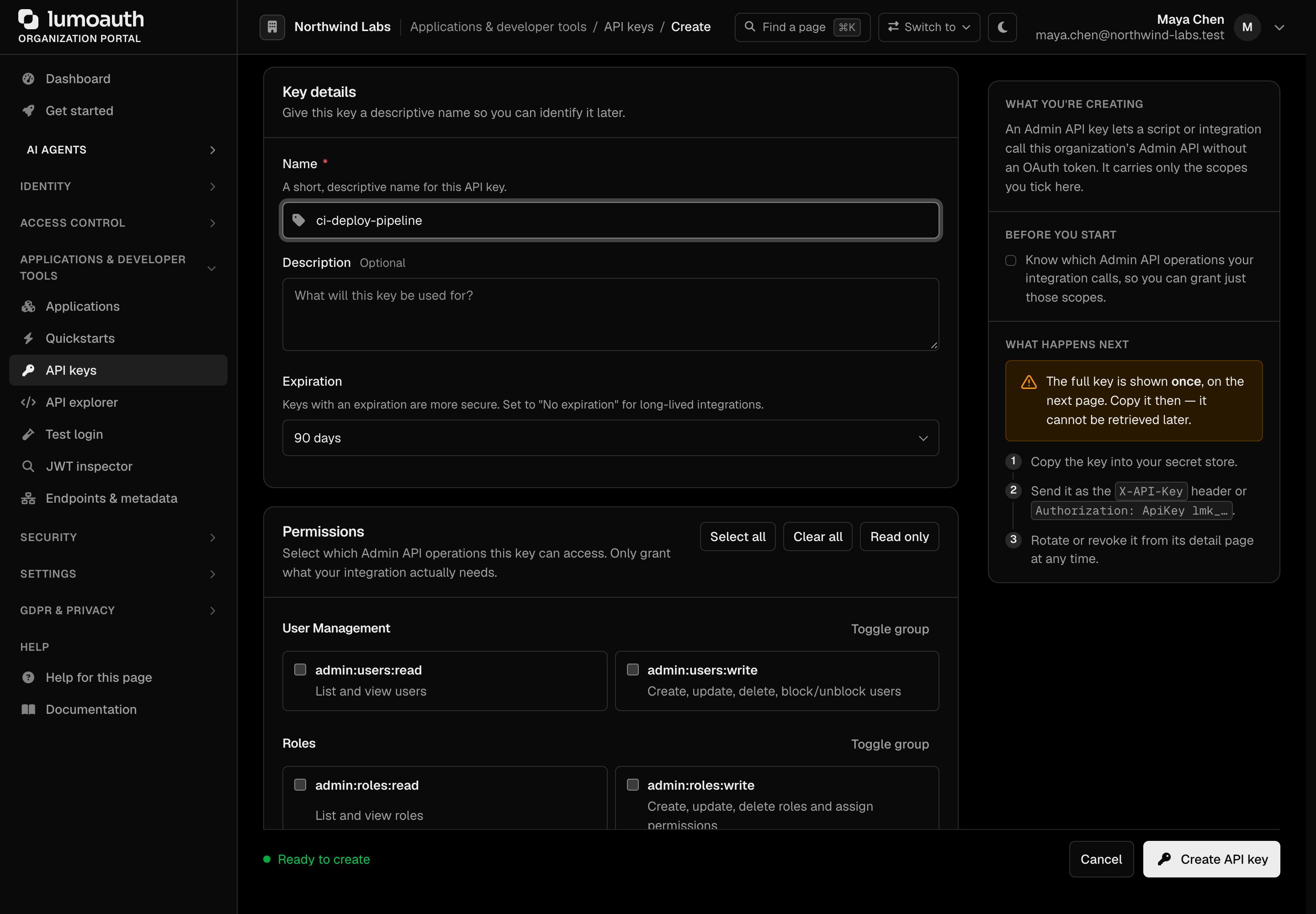Open Documentation from the sidebar
This screenshot has height=914, width=1316.
click(118, 710)
